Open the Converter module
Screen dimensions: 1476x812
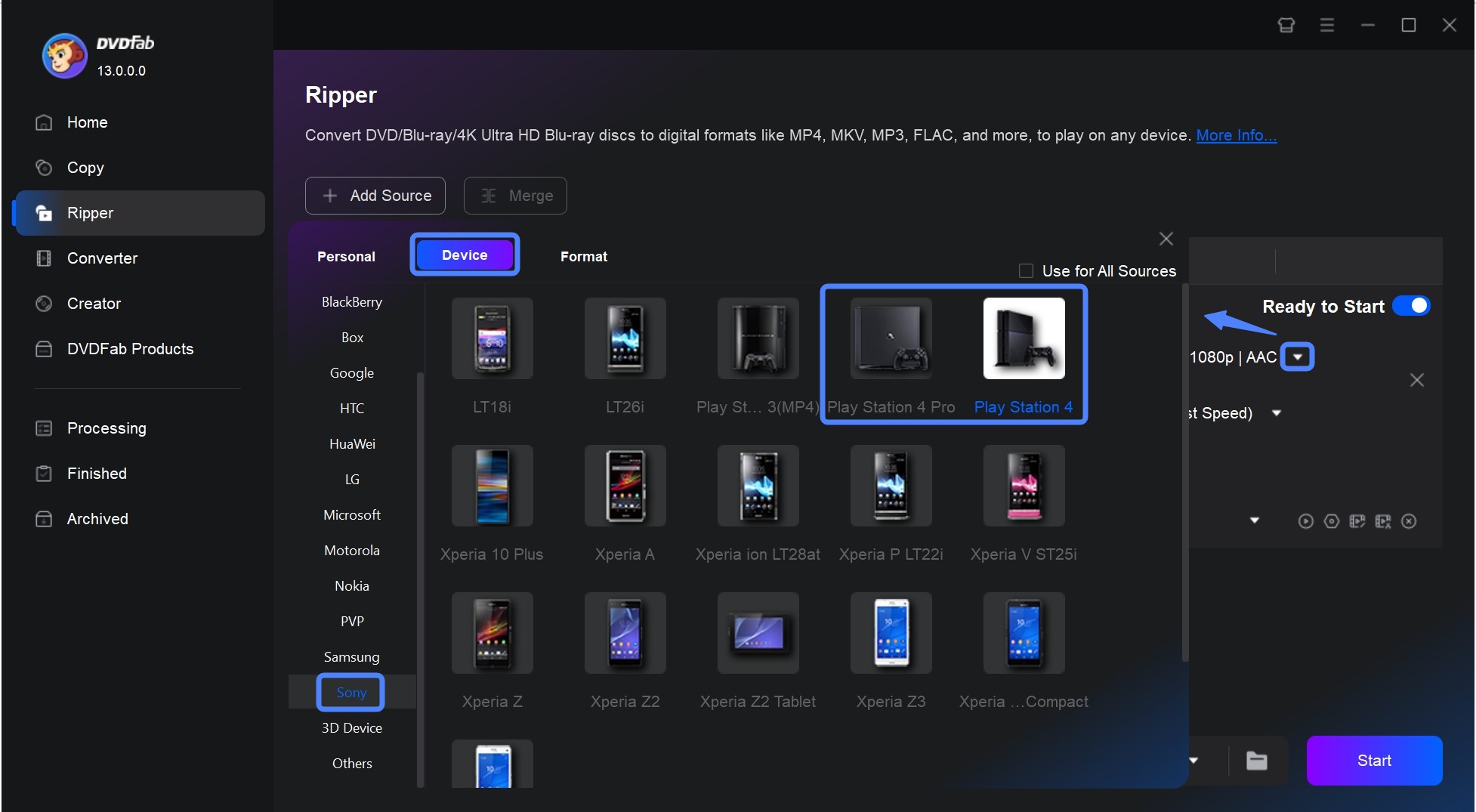102,258
